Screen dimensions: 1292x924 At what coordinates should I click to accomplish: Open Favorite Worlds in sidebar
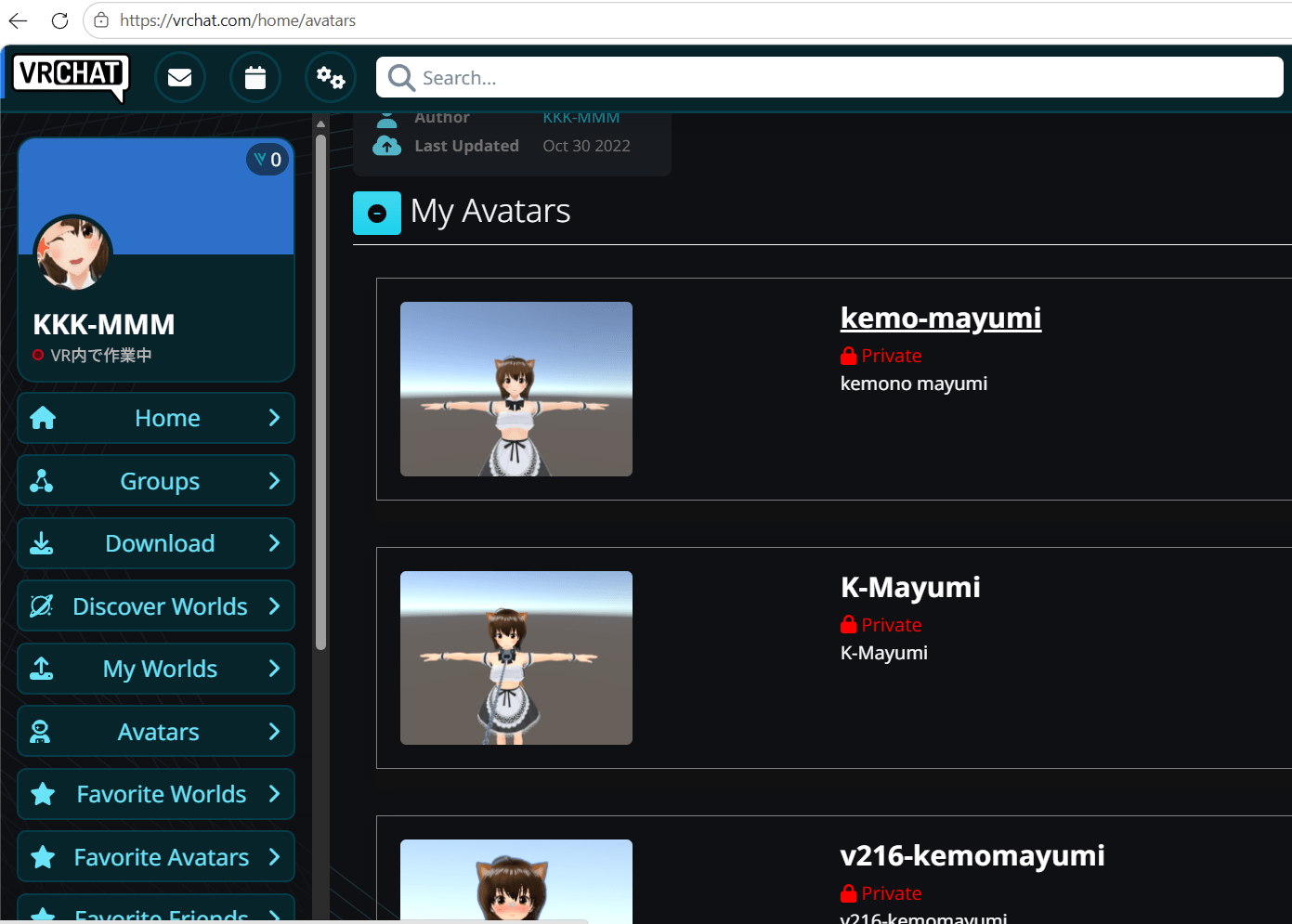(x=156, y=794)
